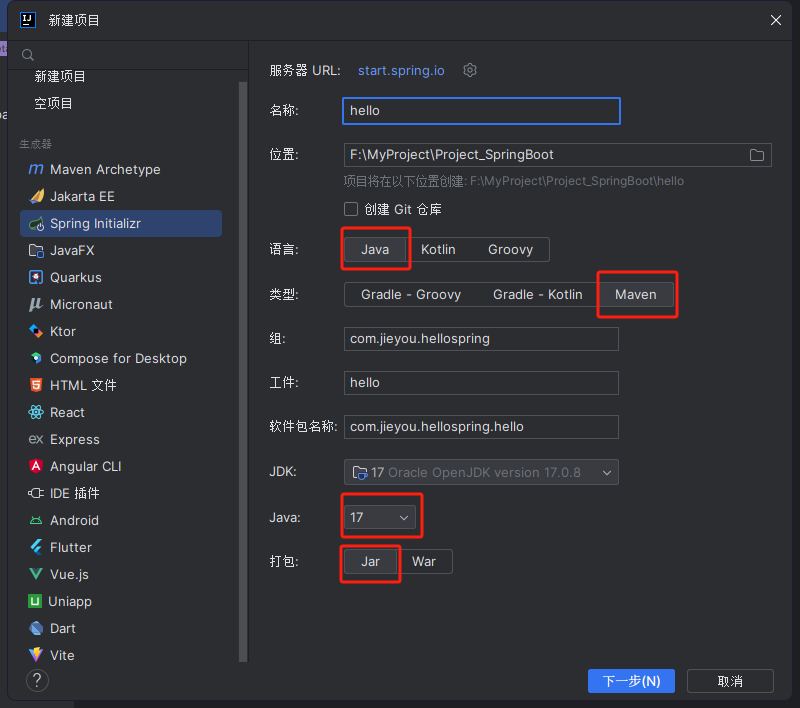Viewport: 800px width, 708px height.
Task: Click the search magnifier icon
Action: point(28,55)
